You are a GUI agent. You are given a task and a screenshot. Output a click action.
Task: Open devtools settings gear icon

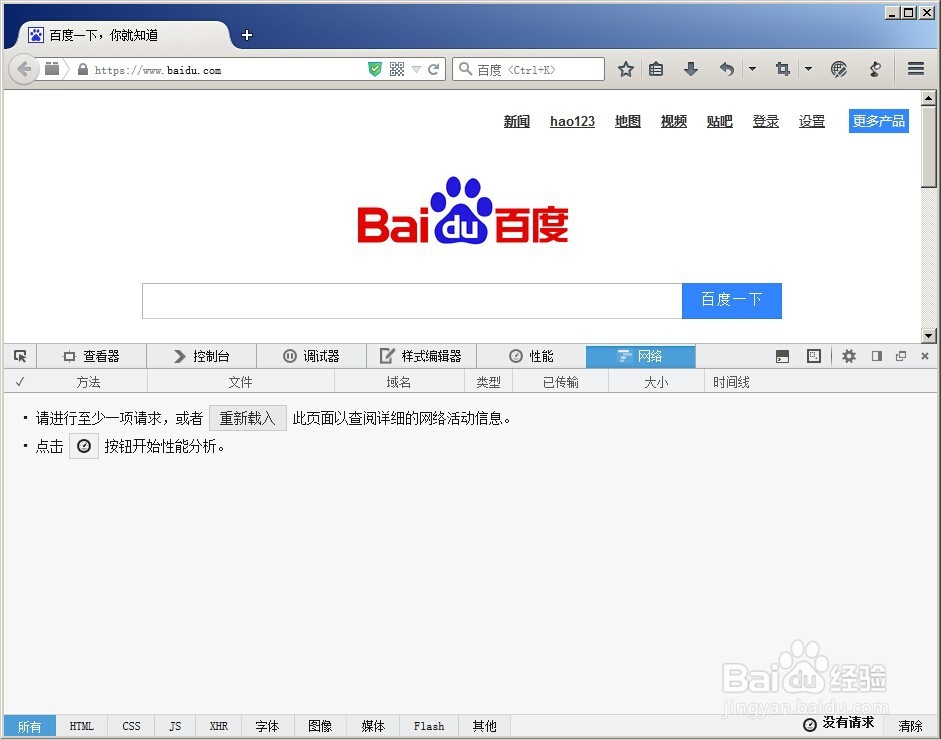coord(849,356)
